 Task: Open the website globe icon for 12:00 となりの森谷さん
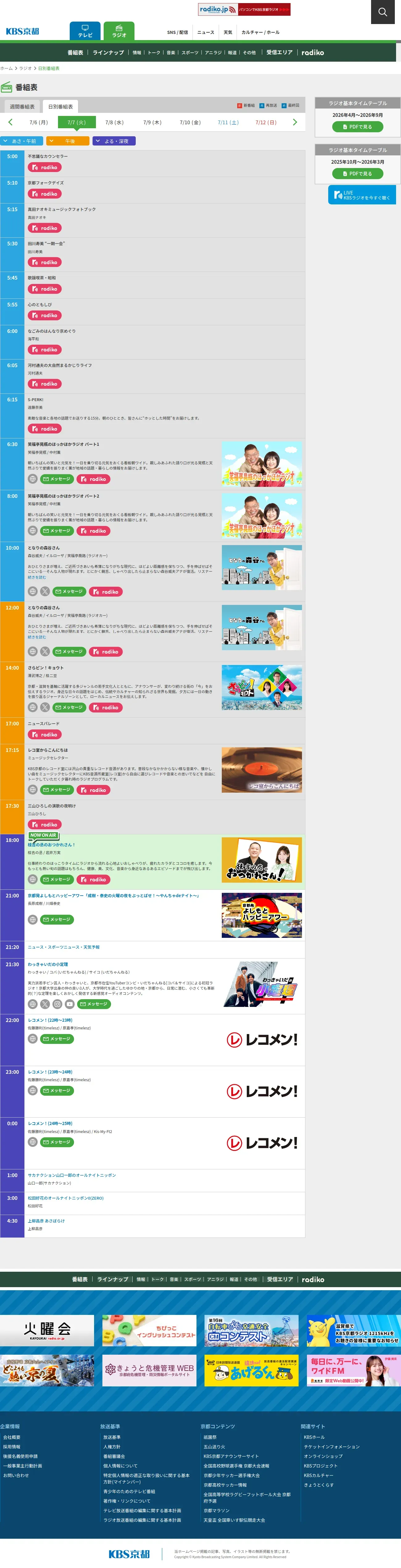33,651
